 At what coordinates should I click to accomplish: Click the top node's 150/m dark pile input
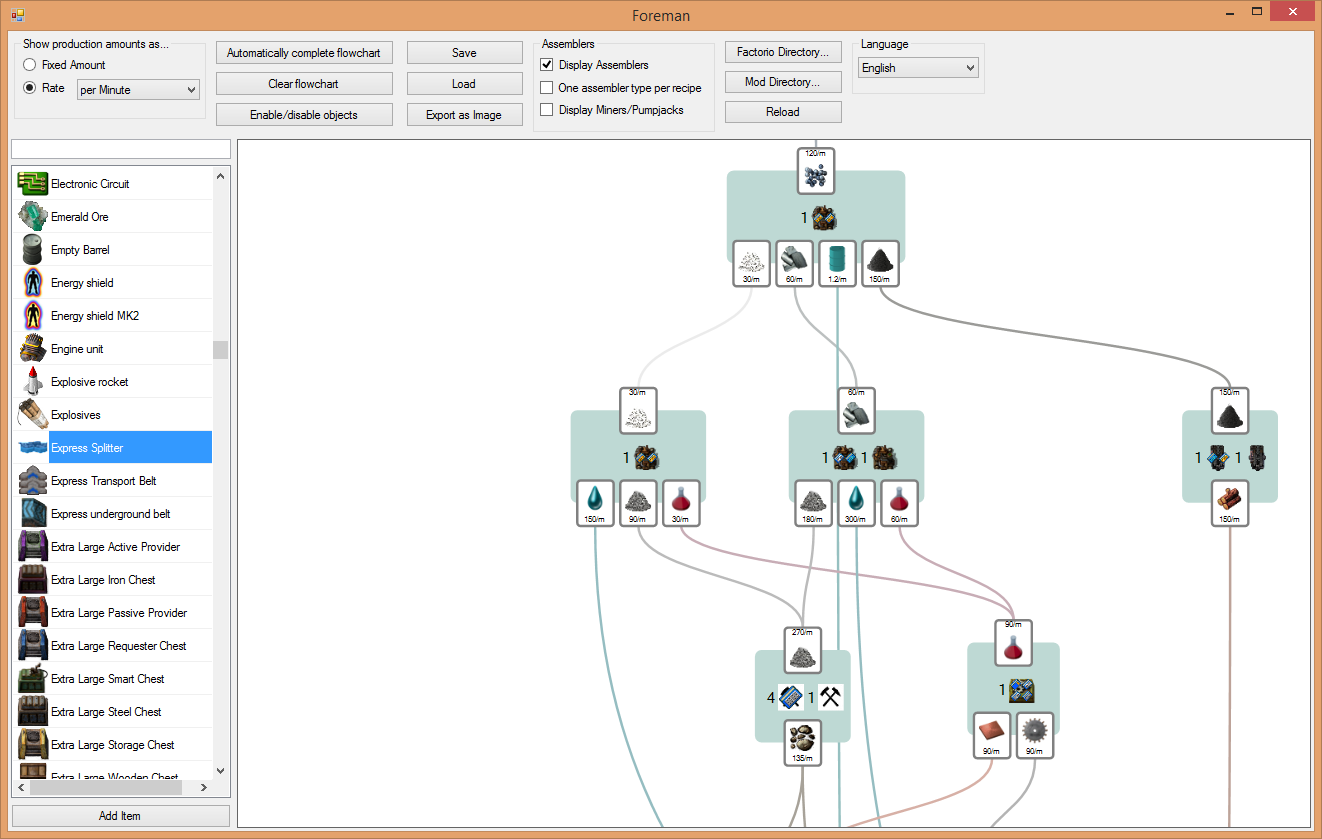(880, 263)
